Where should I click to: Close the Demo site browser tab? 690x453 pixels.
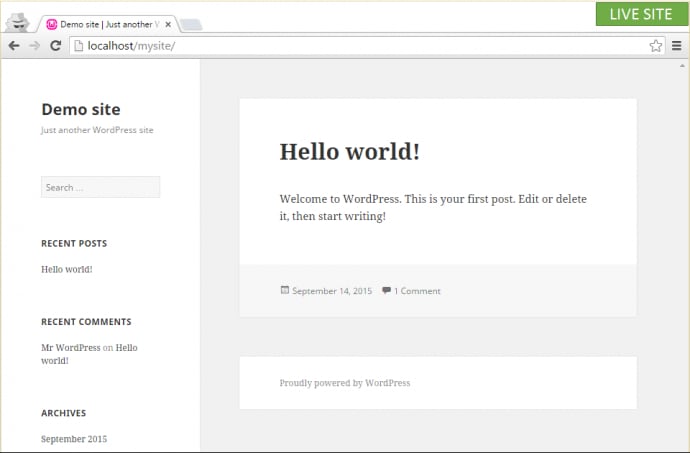(x=168, y=25)
